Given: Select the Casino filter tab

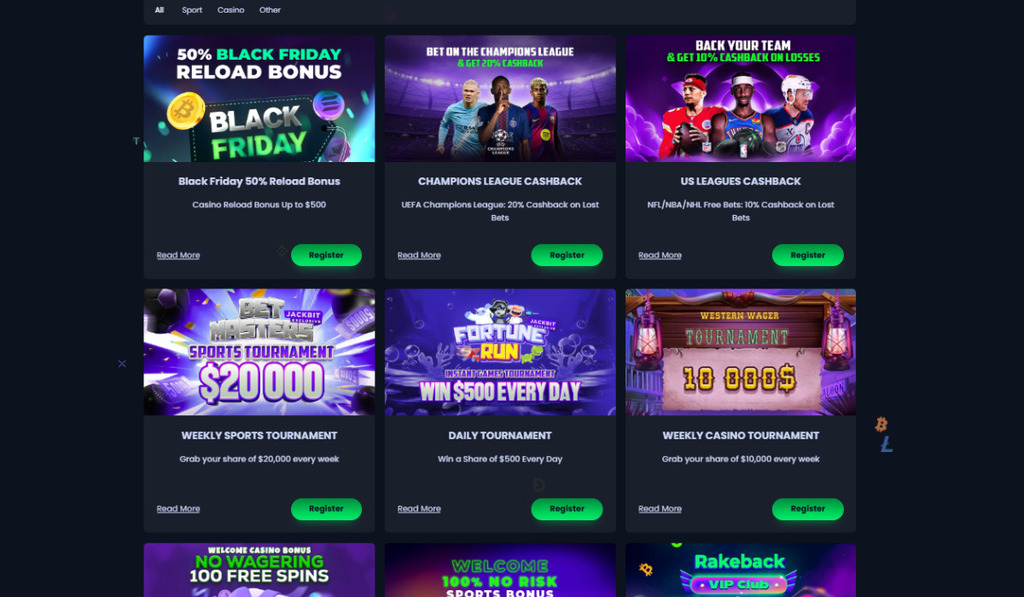Looking at the screenshot, I should point(231,10).
